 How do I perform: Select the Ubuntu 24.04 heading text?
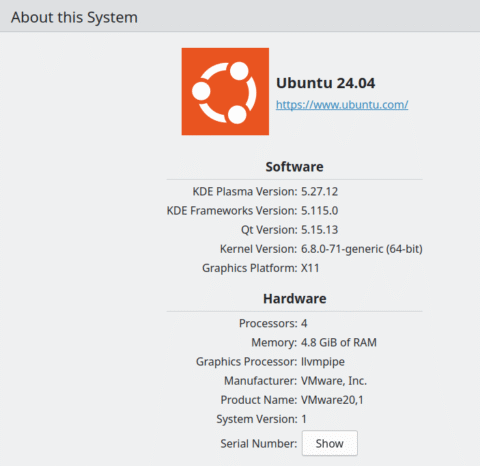[326, 83]
